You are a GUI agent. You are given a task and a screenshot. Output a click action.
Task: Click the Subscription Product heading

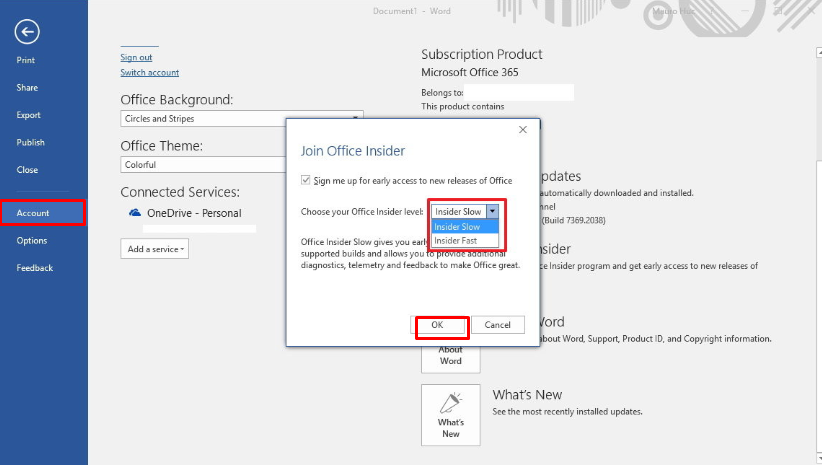pyautogui.click(x=482, y=55)
